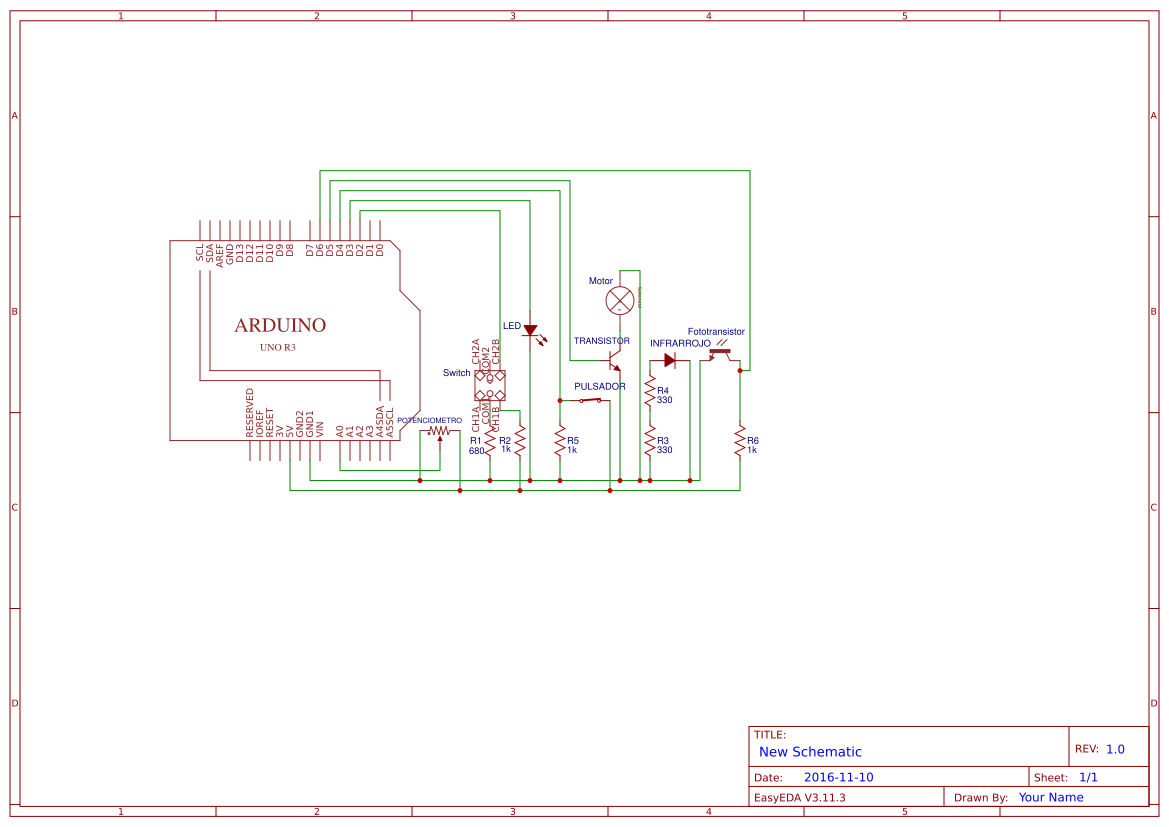Click the ARDUINO board title text
This screenshot has width=1169, height=827.
click(280, 325)
